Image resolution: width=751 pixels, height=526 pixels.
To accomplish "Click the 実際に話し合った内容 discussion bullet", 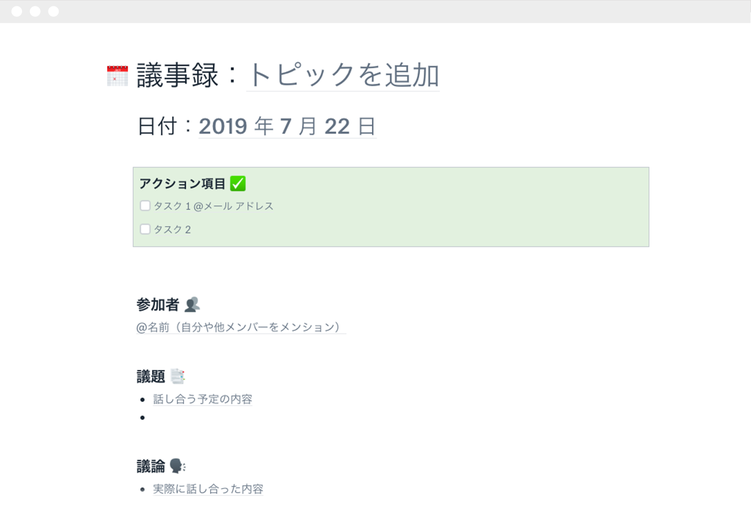I will [x=208, y=489].
